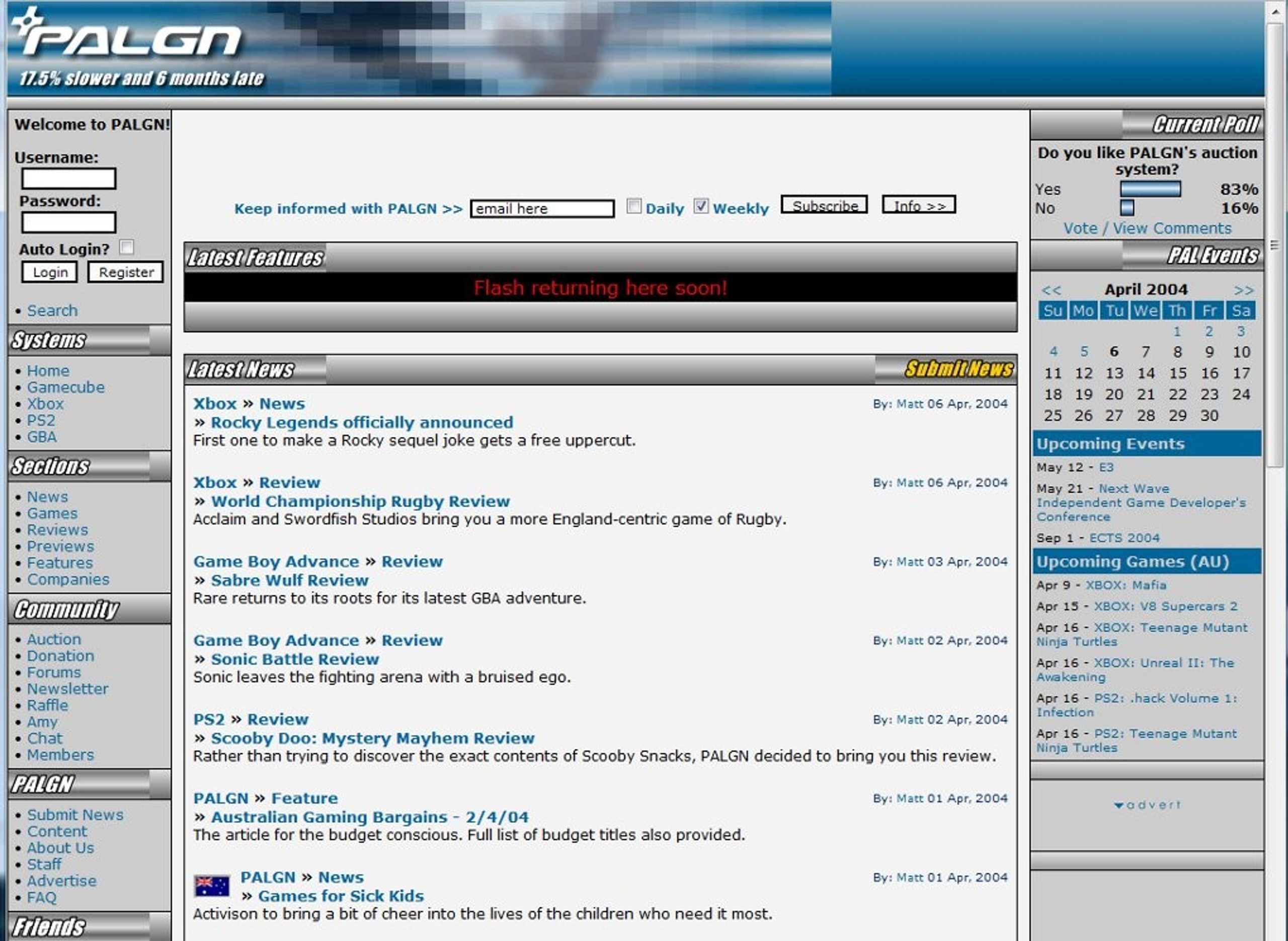The width and height of the screenshot is (1288, 941).
Task: Uncheck the Weekly newsletter checkbox
Action: 701,206
